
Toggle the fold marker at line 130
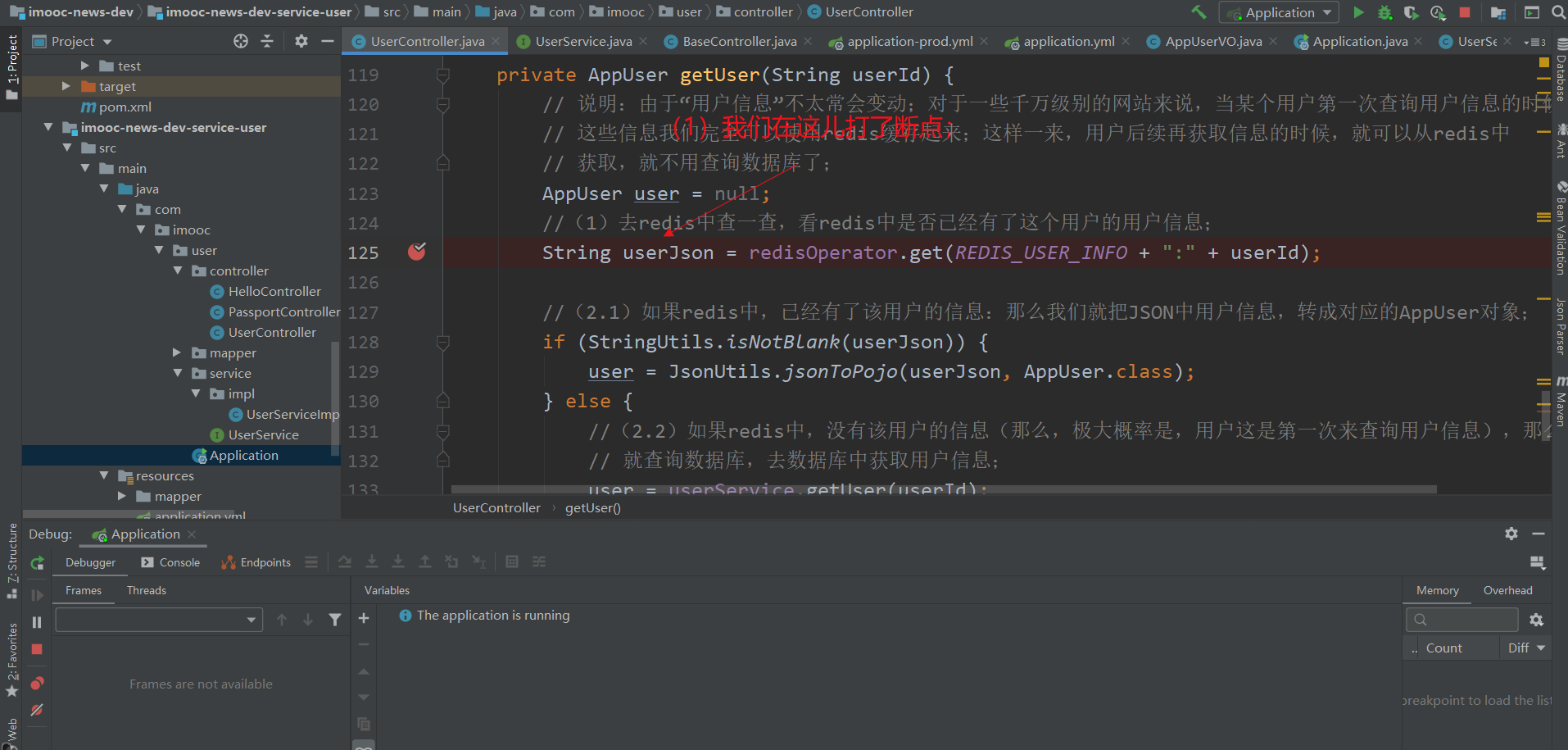pyautogui.click(x=443, y=402)
